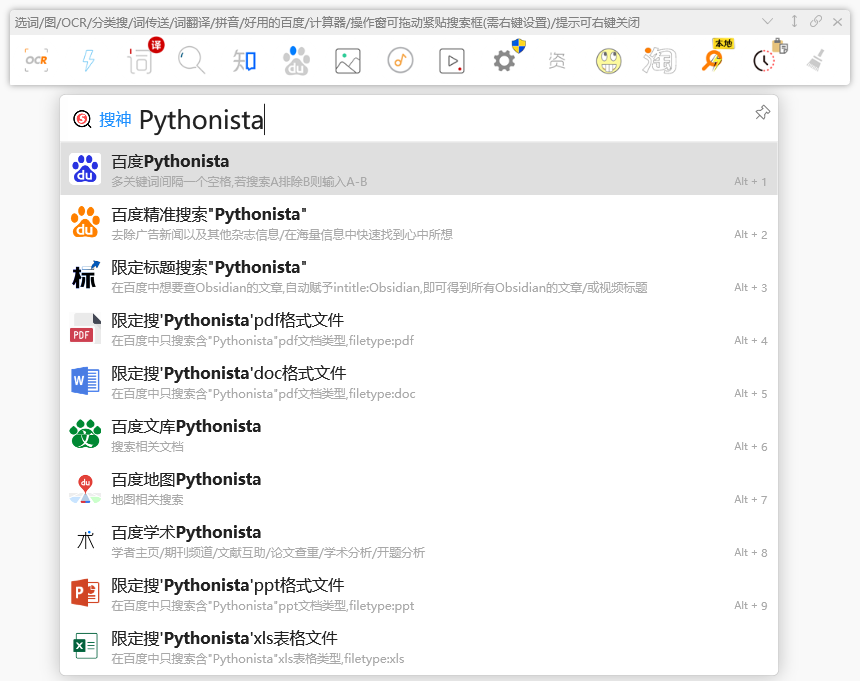860x681 pixels.
Task: Click the chain link icon in title bar
Action: (816, 21)
